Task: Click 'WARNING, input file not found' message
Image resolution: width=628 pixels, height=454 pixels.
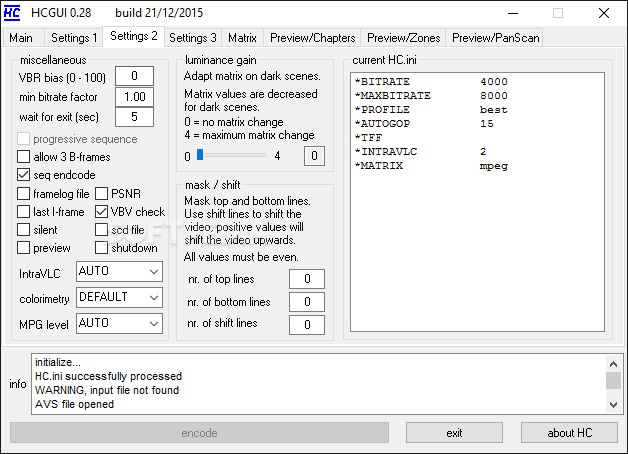Action: (x=107, y=390)
